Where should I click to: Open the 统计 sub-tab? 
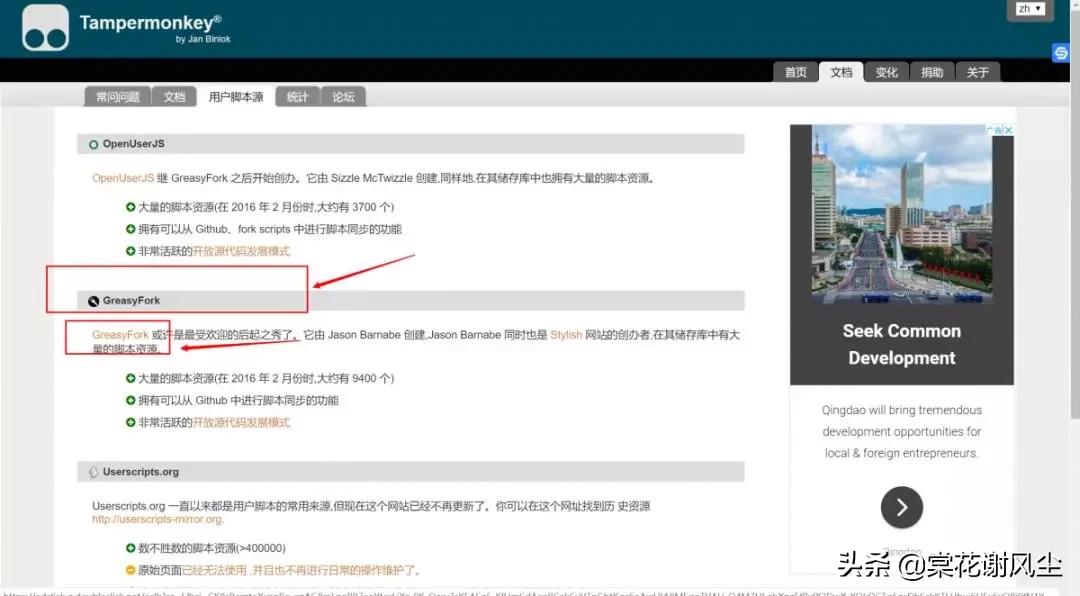[298, 97]
